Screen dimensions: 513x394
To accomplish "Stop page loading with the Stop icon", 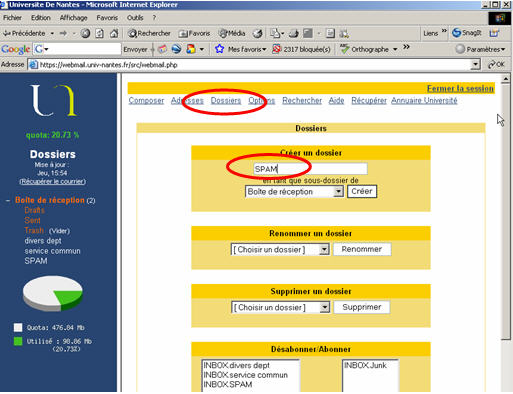I will pos(85,33).
